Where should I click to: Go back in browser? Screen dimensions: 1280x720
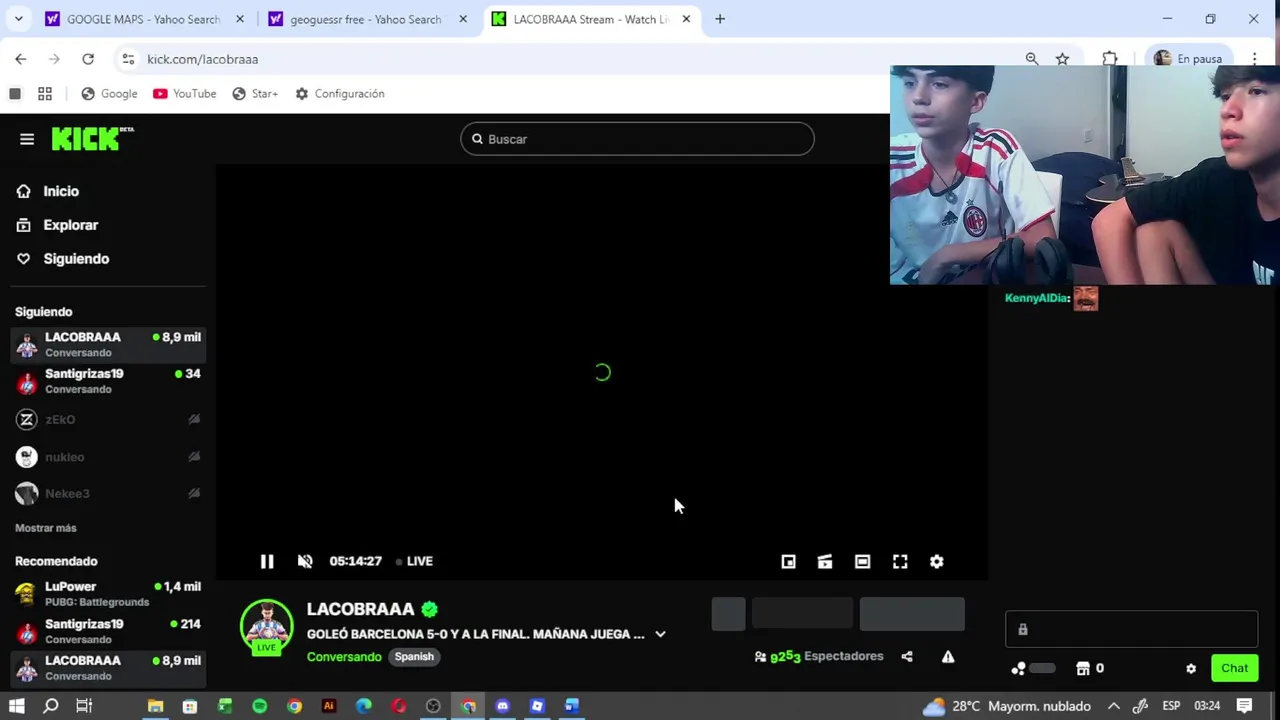[x=21, y=59]
